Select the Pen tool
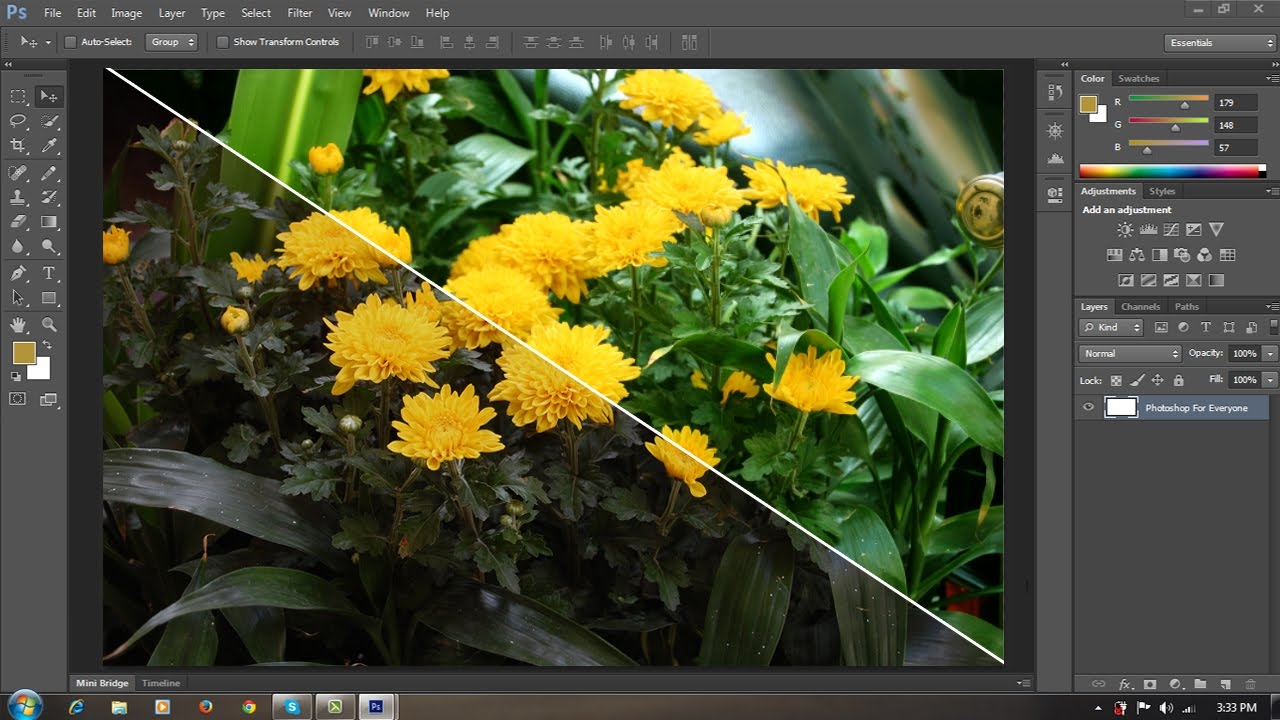The height and width of the screenshot is (720, 1280). (x=18, y=273)
